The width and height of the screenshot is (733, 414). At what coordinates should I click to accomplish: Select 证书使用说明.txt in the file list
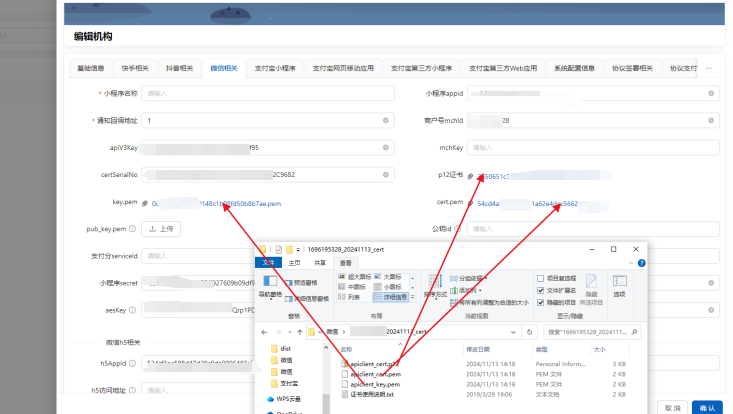pyautogui.click(x=367, y=394)
